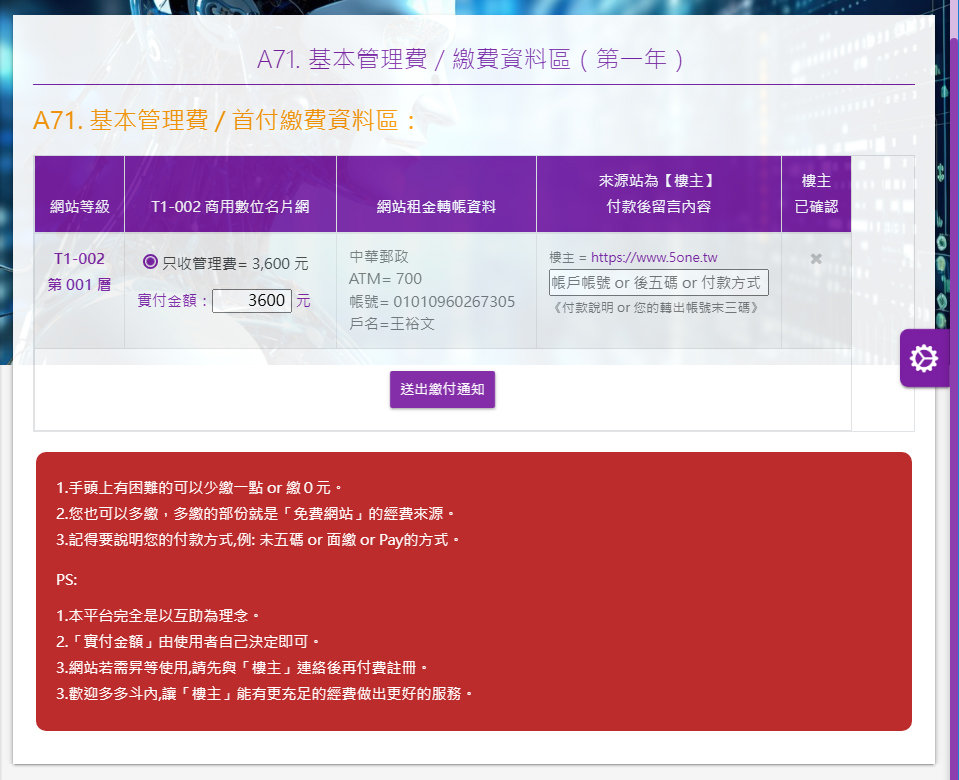The height and width of the screenshot is (780, 959).
Task: Click the 中華郵政 bank name text
Action: (379, 257)
